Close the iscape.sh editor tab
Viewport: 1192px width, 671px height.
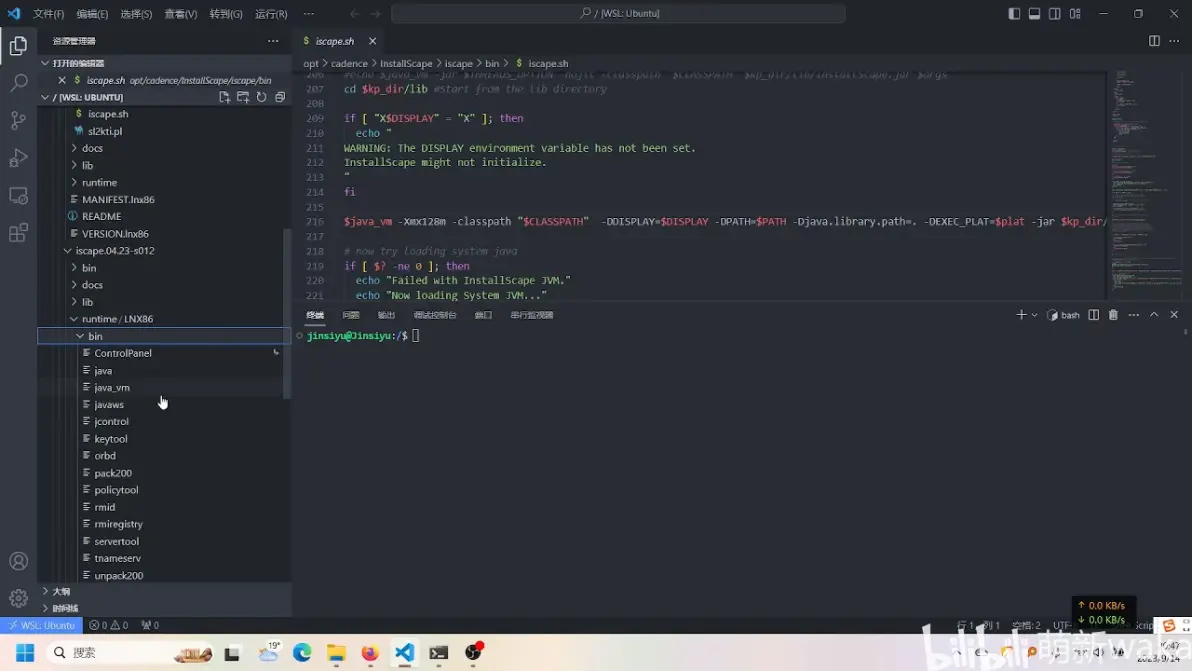[x=372, y=41]
